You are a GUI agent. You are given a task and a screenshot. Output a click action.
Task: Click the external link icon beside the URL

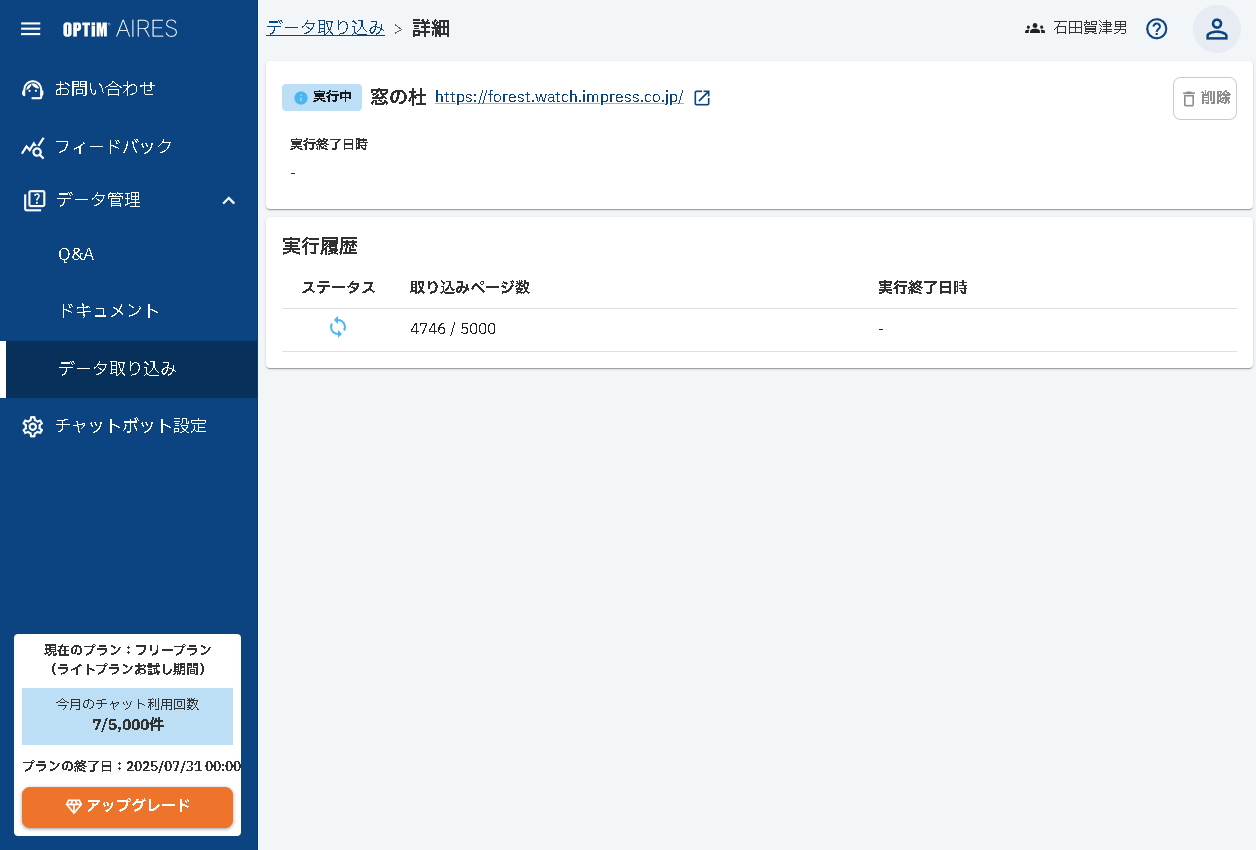point(702,97)
